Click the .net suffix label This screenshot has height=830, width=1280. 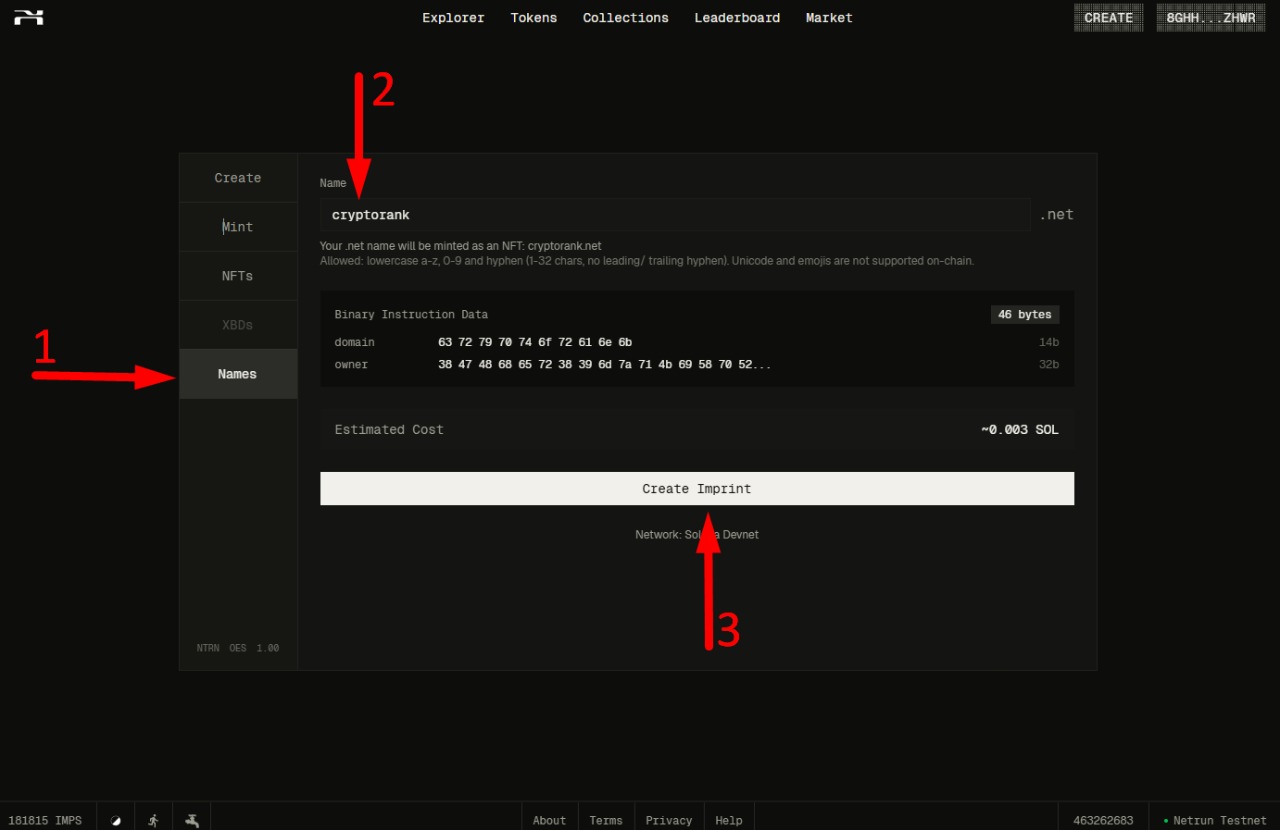[1056, 215]
